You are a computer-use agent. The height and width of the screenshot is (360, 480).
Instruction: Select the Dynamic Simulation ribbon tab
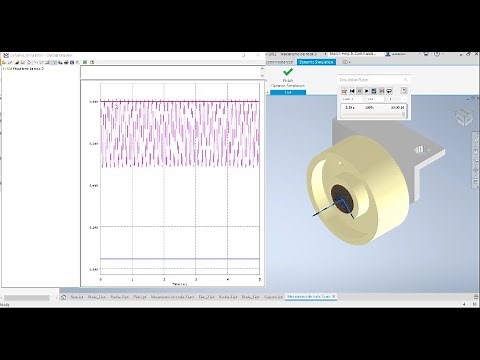tap(316, 62)
